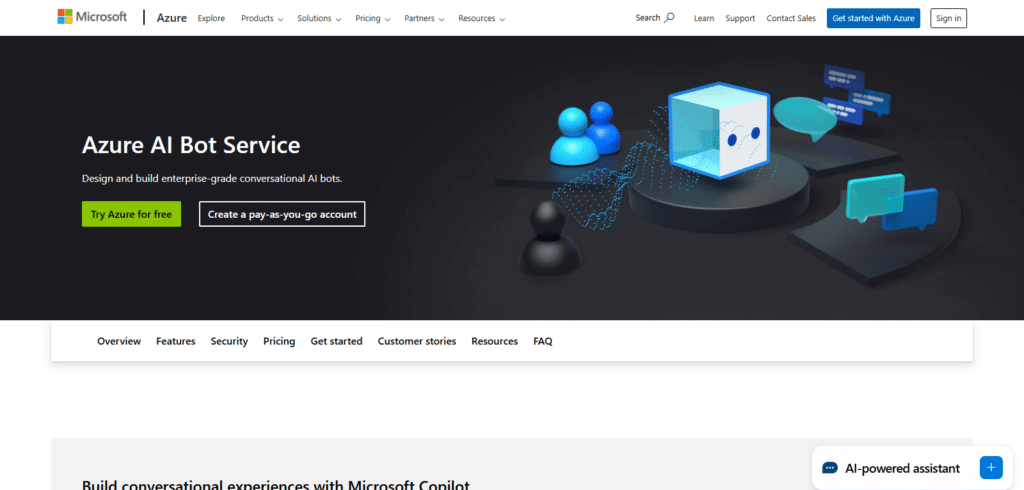
Task: Click the Azure AI Bot Service heading
Action: pyautogui.click(x=191, y=145)
